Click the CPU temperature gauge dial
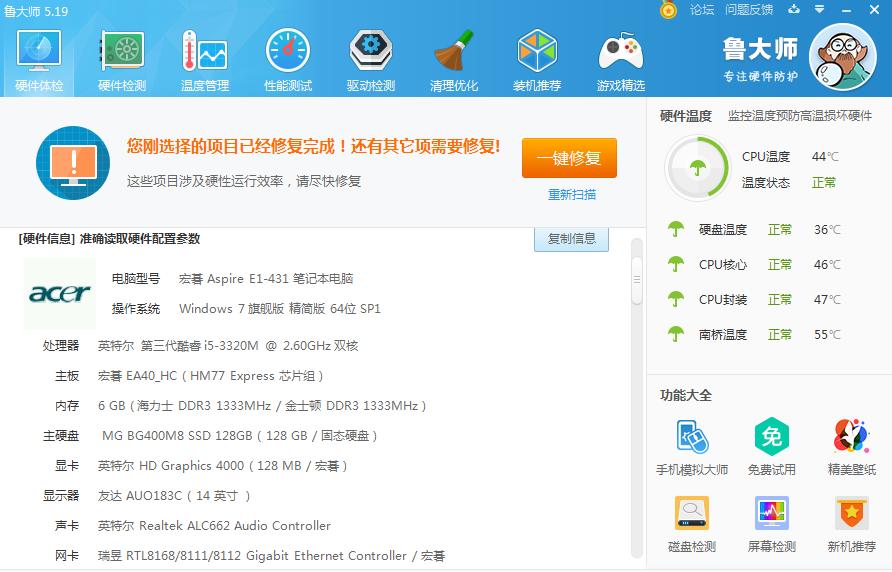This screenshot has height=572, width=892. [697, 168]
